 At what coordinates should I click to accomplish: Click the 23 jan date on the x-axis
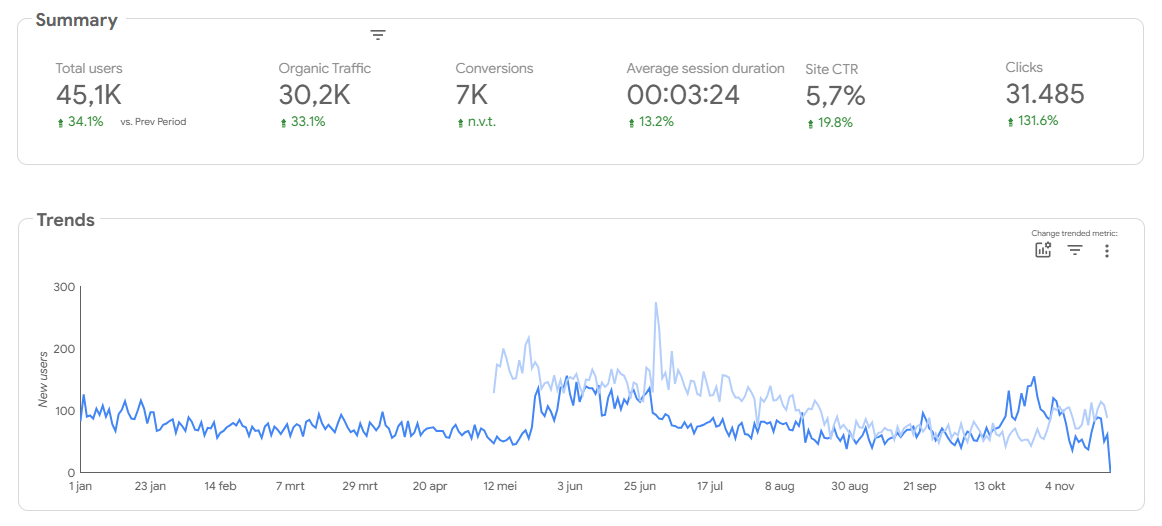click(150, 487)
